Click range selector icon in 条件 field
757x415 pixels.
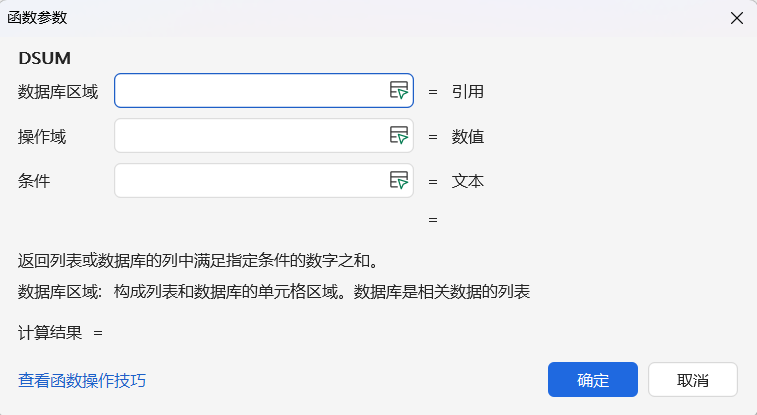point(399,181)
